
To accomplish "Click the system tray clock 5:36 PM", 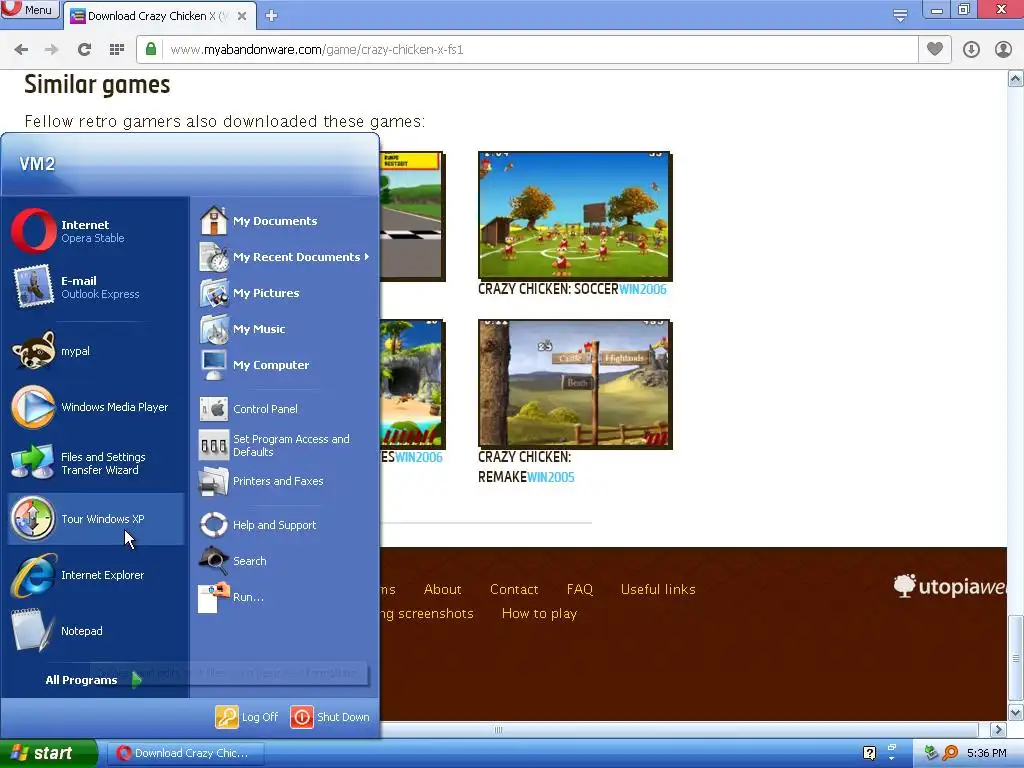I will click(986, 753).
